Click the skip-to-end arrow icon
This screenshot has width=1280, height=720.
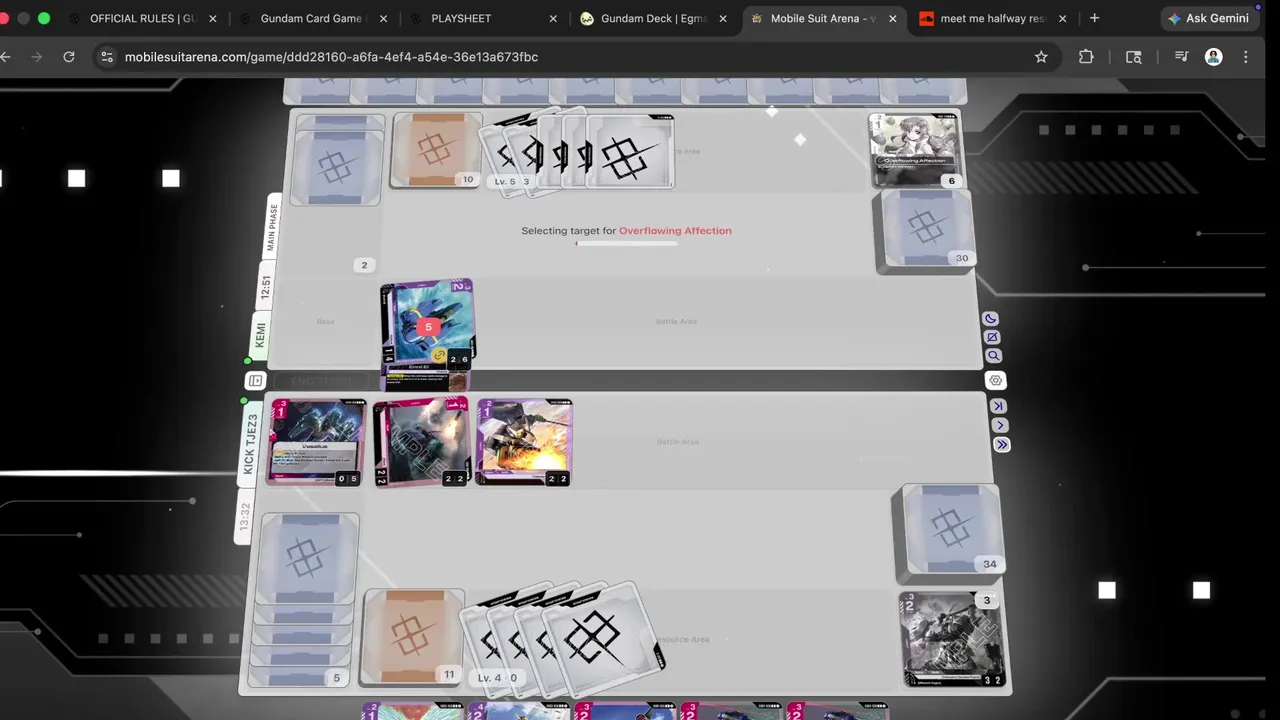(x=998, y=406)
